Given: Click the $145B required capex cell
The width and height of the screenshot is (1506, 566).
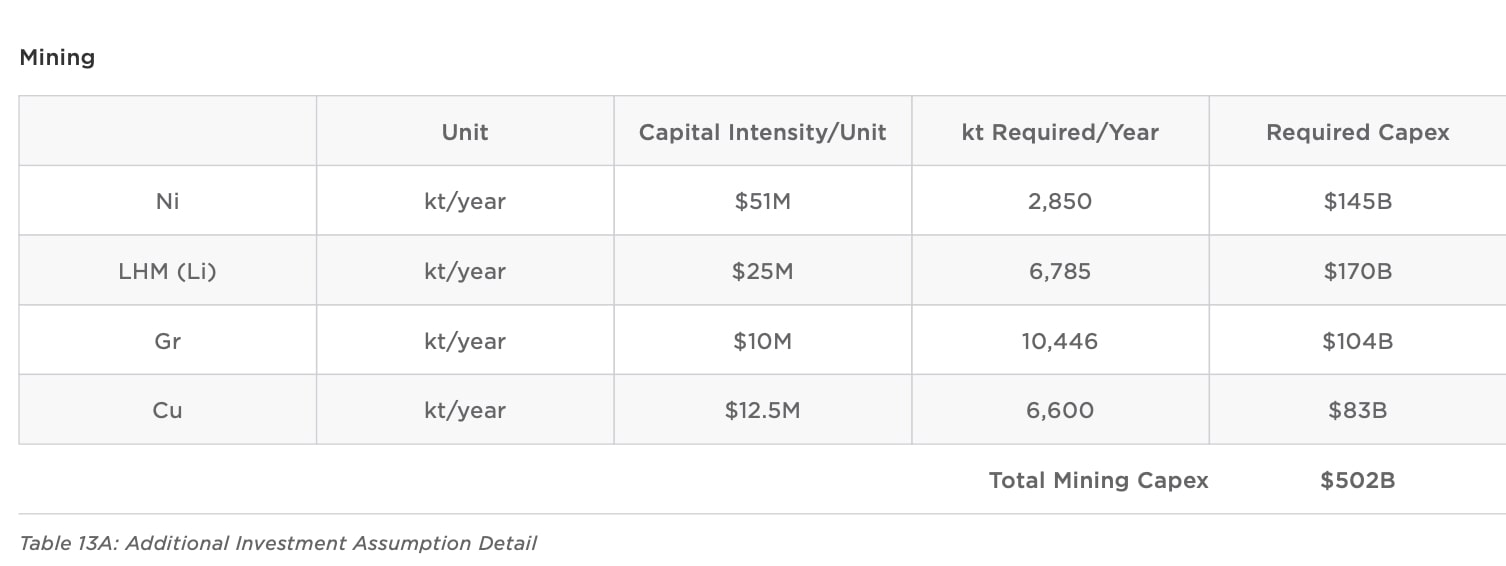Looking at the screenshot, I should pos(1357,201).
